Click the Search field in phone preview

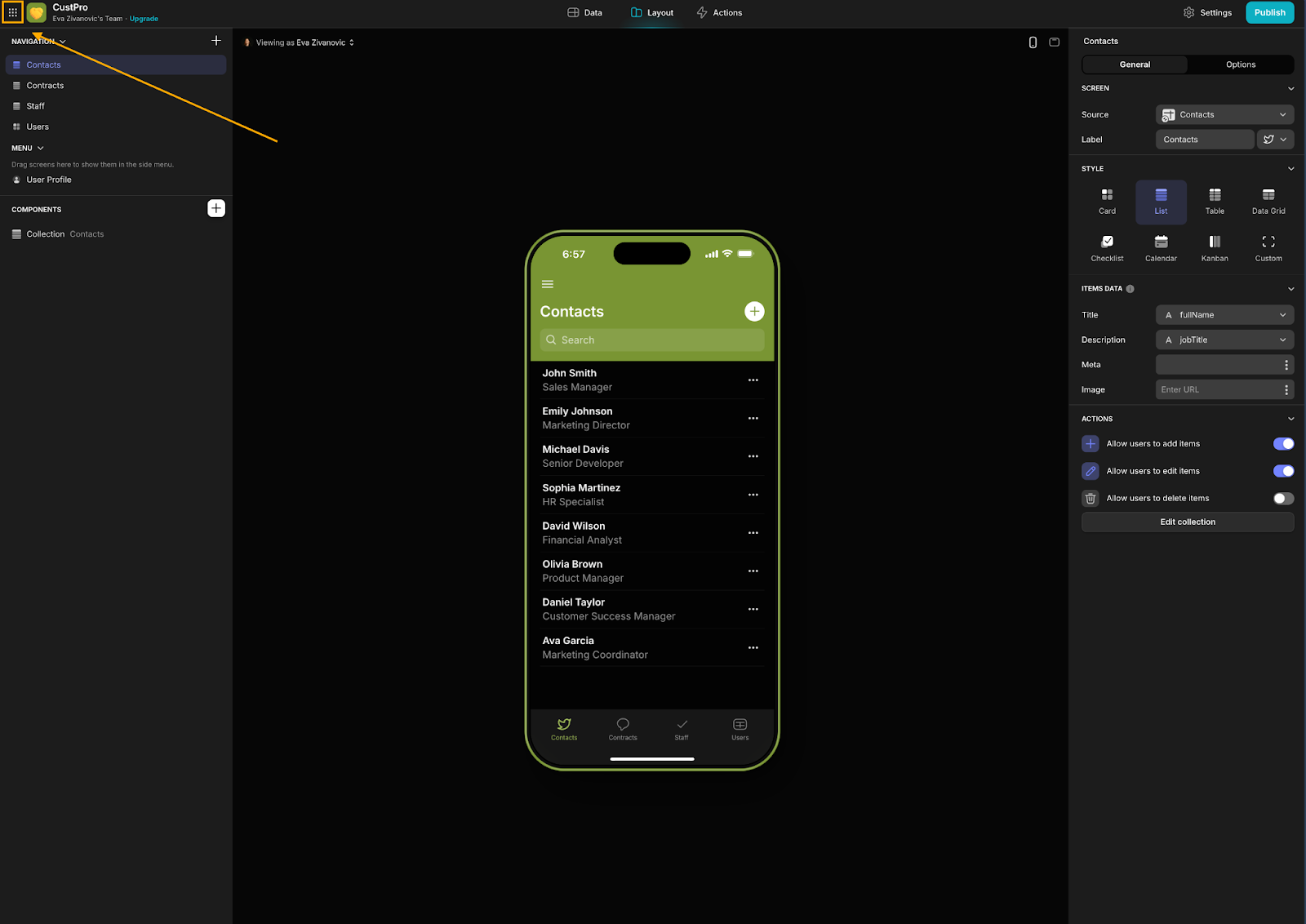pos(652,340)
